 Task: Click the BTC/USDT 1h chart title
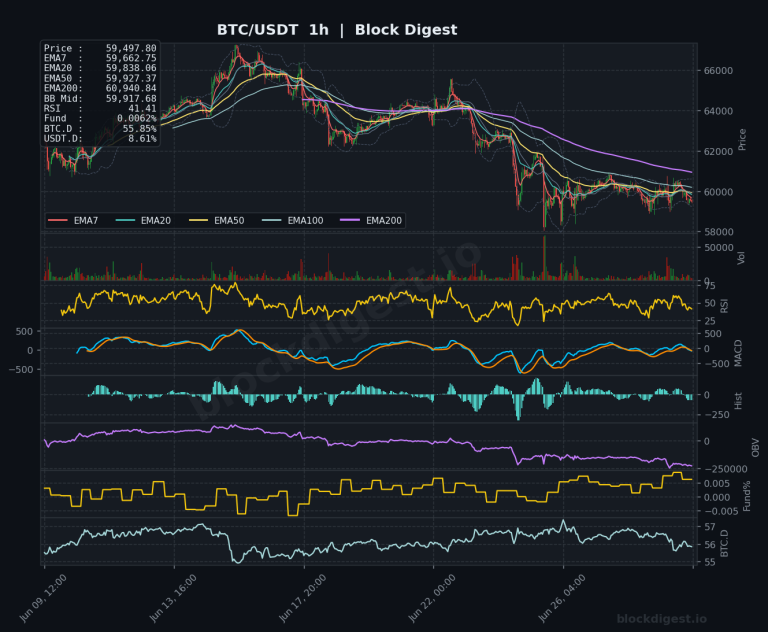[337, 30]
